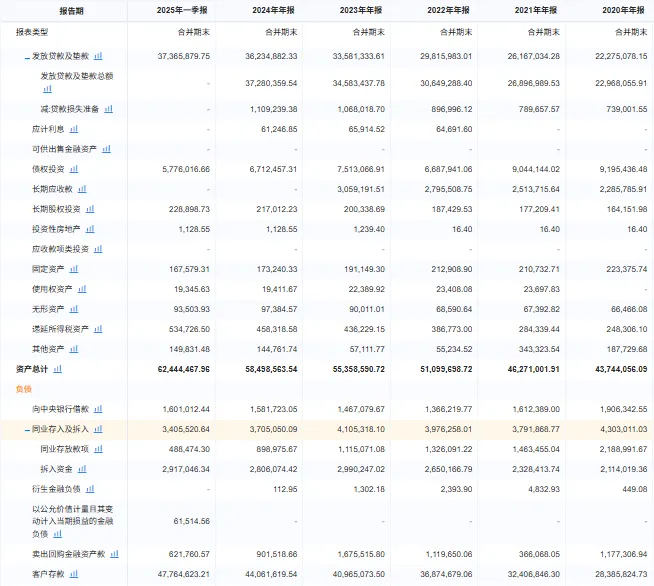This screenshot has height=586, width=654.
Task: Select the 2025年一季报 column header
Action: [182, 10]
